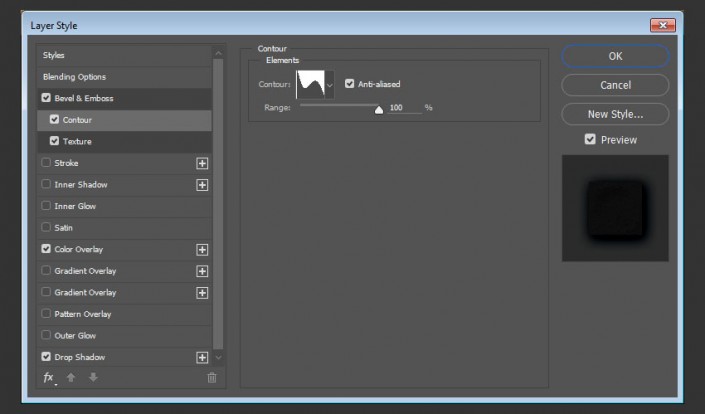
Task: Click the plus icon next to Stroke
Action: (202, 164)
